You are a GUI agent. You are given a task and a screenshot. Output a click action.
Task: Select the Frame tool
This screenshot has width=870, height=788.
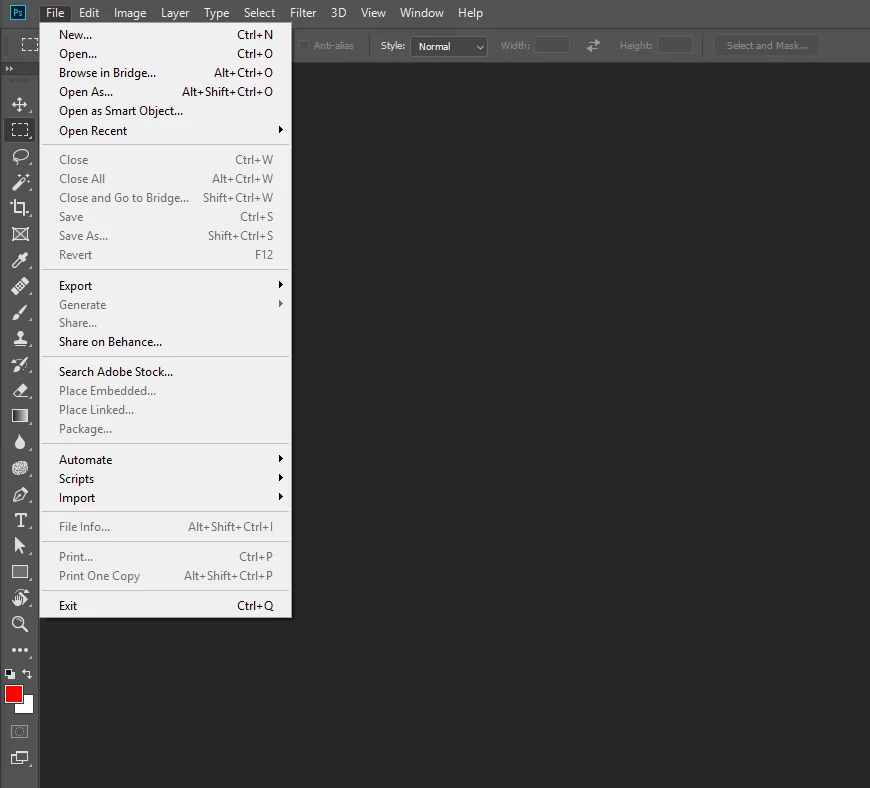pyautogui.click(x=20, y=234)
